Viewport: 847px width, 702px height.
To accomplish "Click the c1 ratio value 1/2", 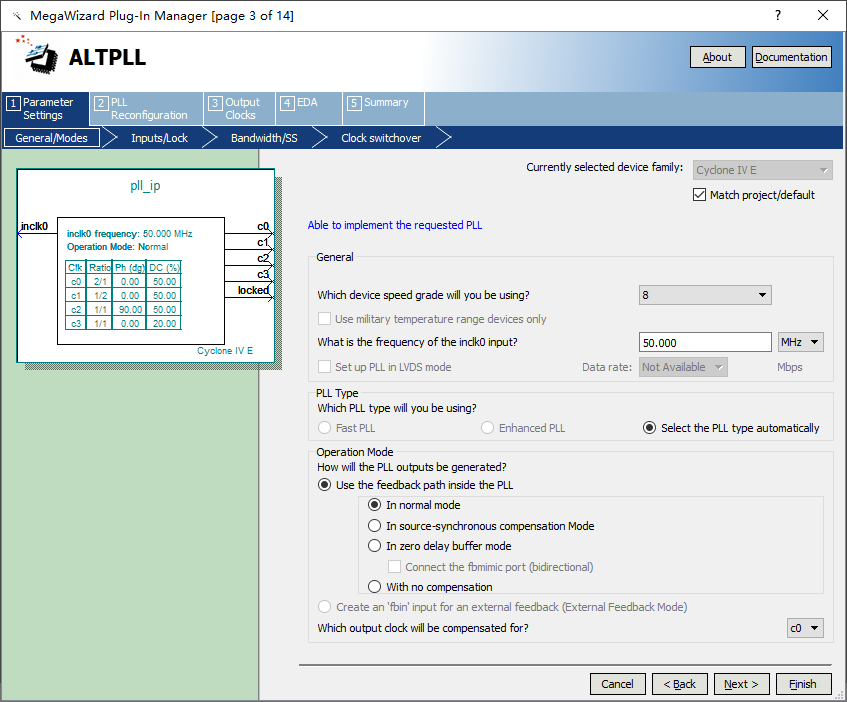I will pyautogui.click(x=100, y=295).
